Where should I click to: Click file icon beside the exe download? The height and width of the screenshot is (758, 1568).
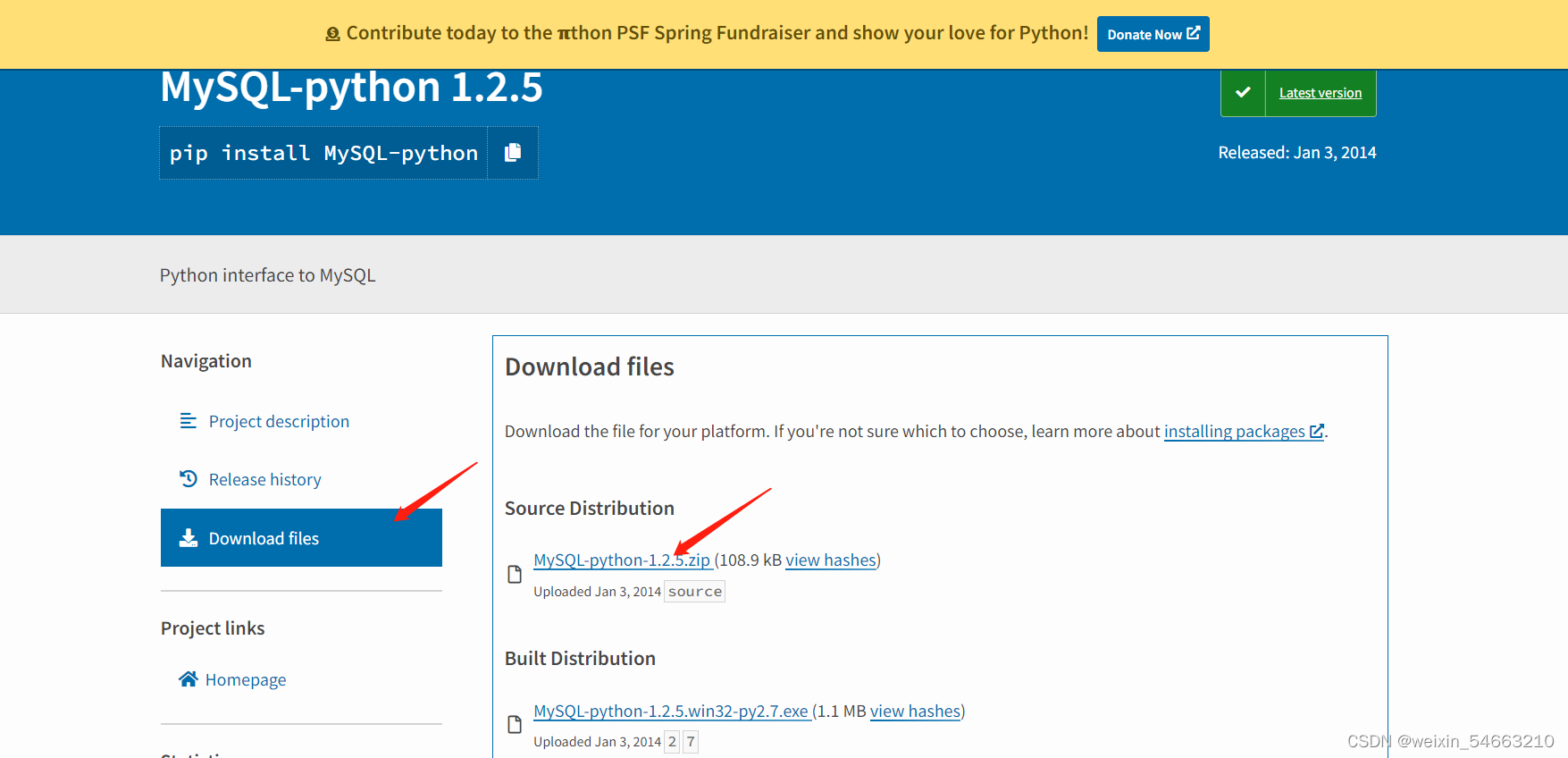pos(515,724)
